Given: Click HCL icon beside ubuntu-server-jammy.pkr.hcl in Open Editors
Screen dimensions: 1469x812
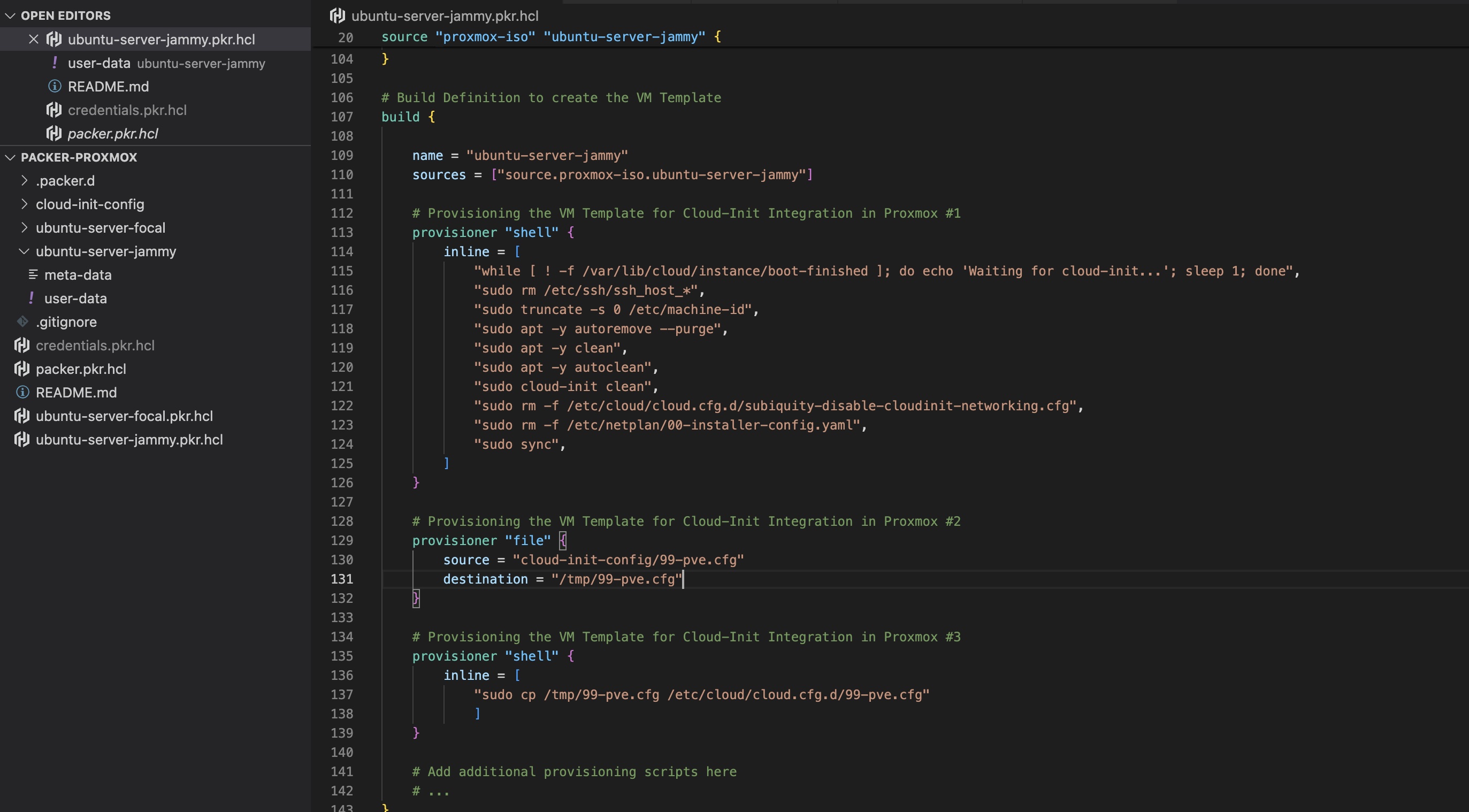Looking at the screenshot, I should tap(54, 40).
